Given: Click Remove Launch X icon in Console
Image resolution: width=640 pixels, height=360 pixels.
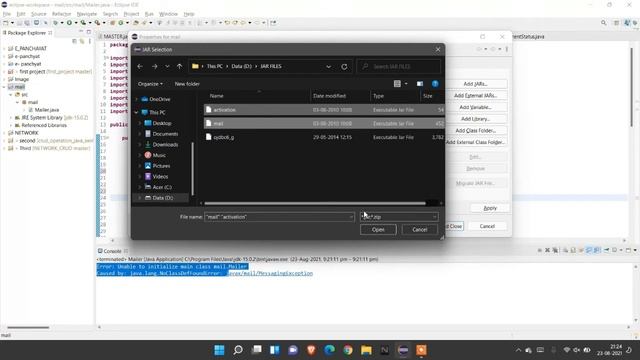Looking at the screenshot, I should [547, 250].
